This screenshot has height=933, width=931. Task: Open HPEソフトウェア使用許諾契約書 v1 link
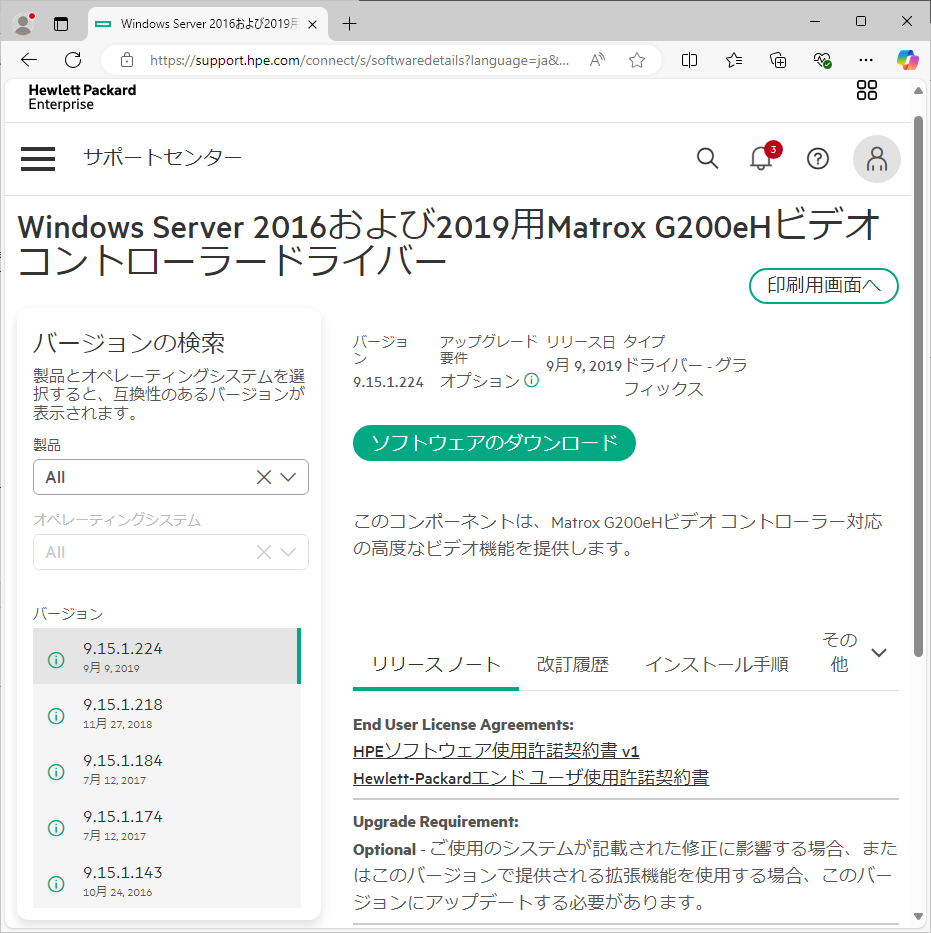(x=496, y=751)
